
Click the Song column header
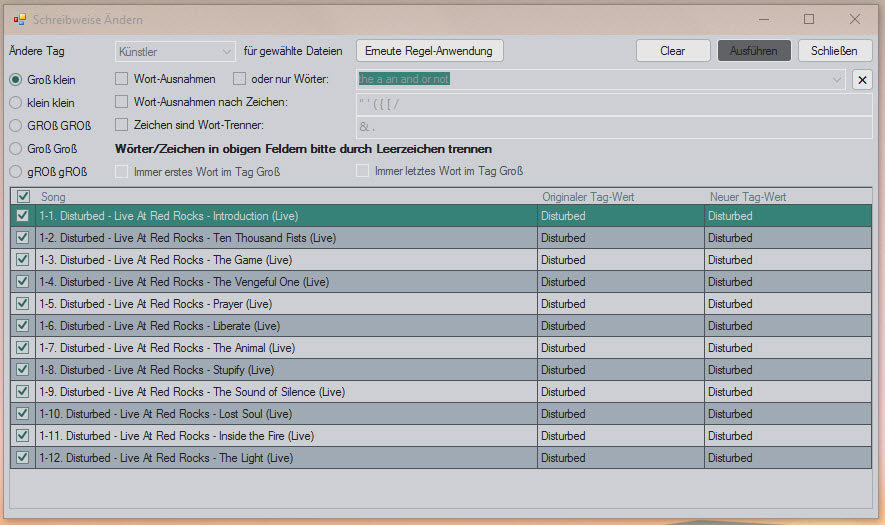pyautogui.click(x=288, y=196)
